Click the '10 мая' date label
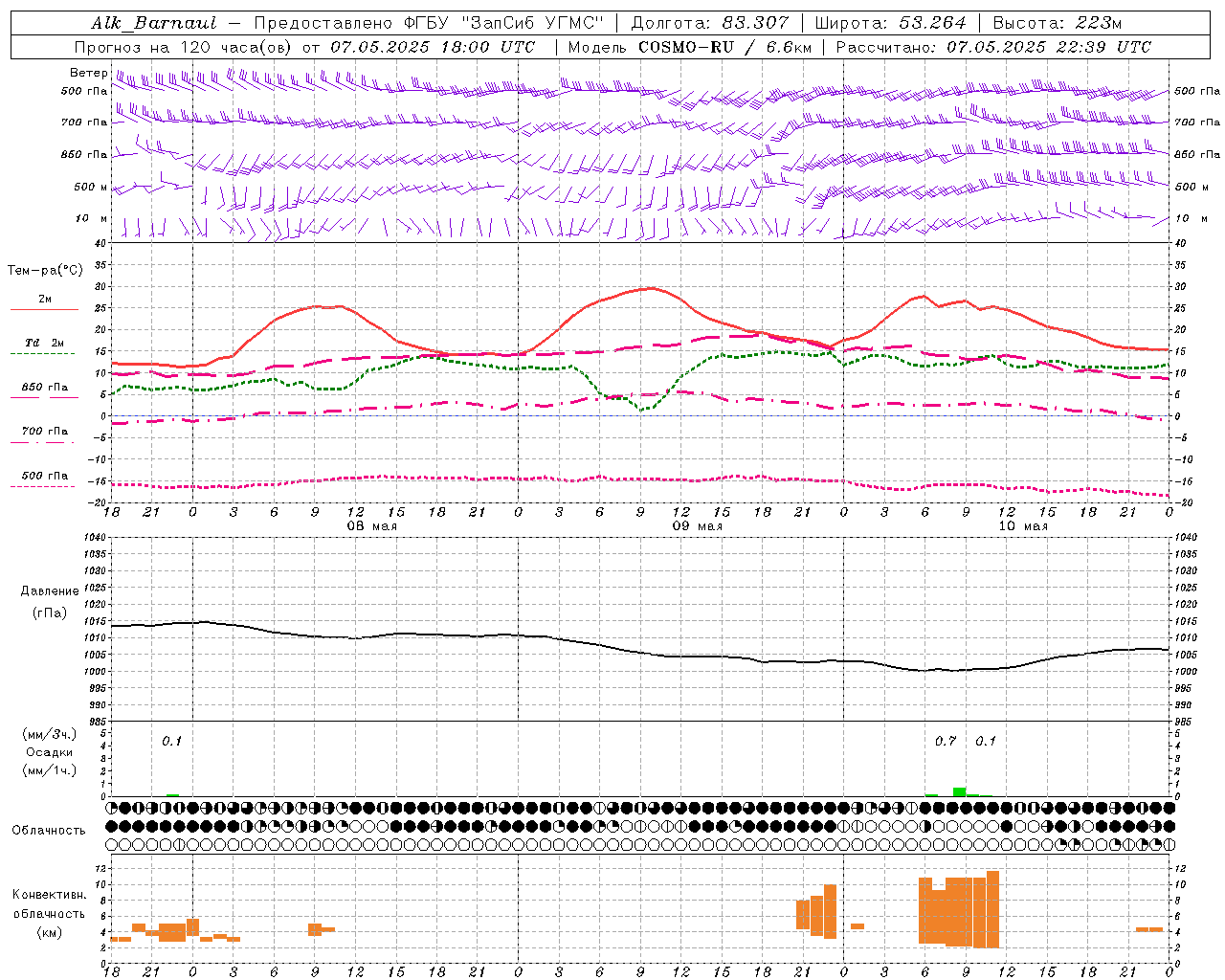Screen dimensions: 1225x980 (1023, 526)
